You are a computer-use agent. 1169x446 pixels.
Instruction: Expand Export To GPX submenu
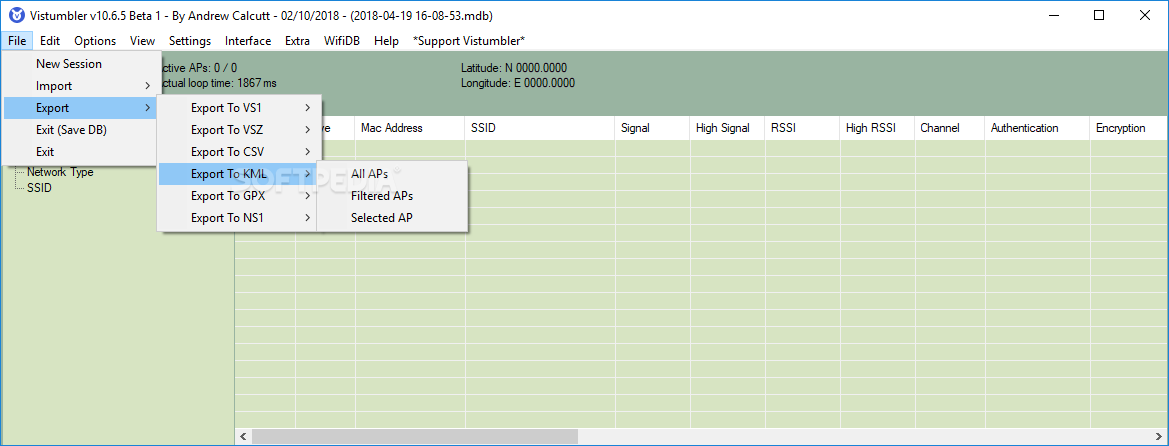coord(239,195)
